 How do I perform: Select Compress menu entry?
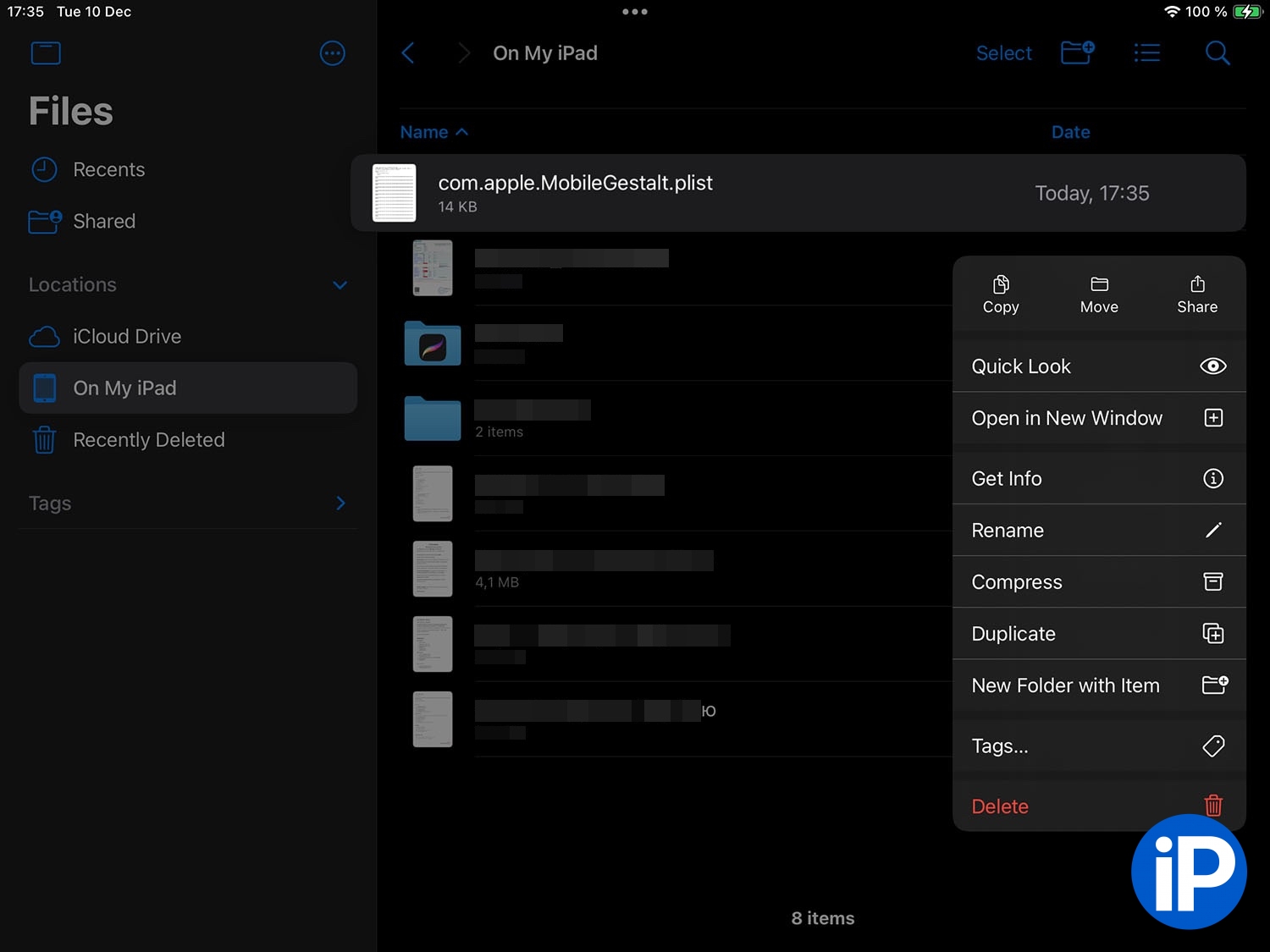[x=1099, y=582]
